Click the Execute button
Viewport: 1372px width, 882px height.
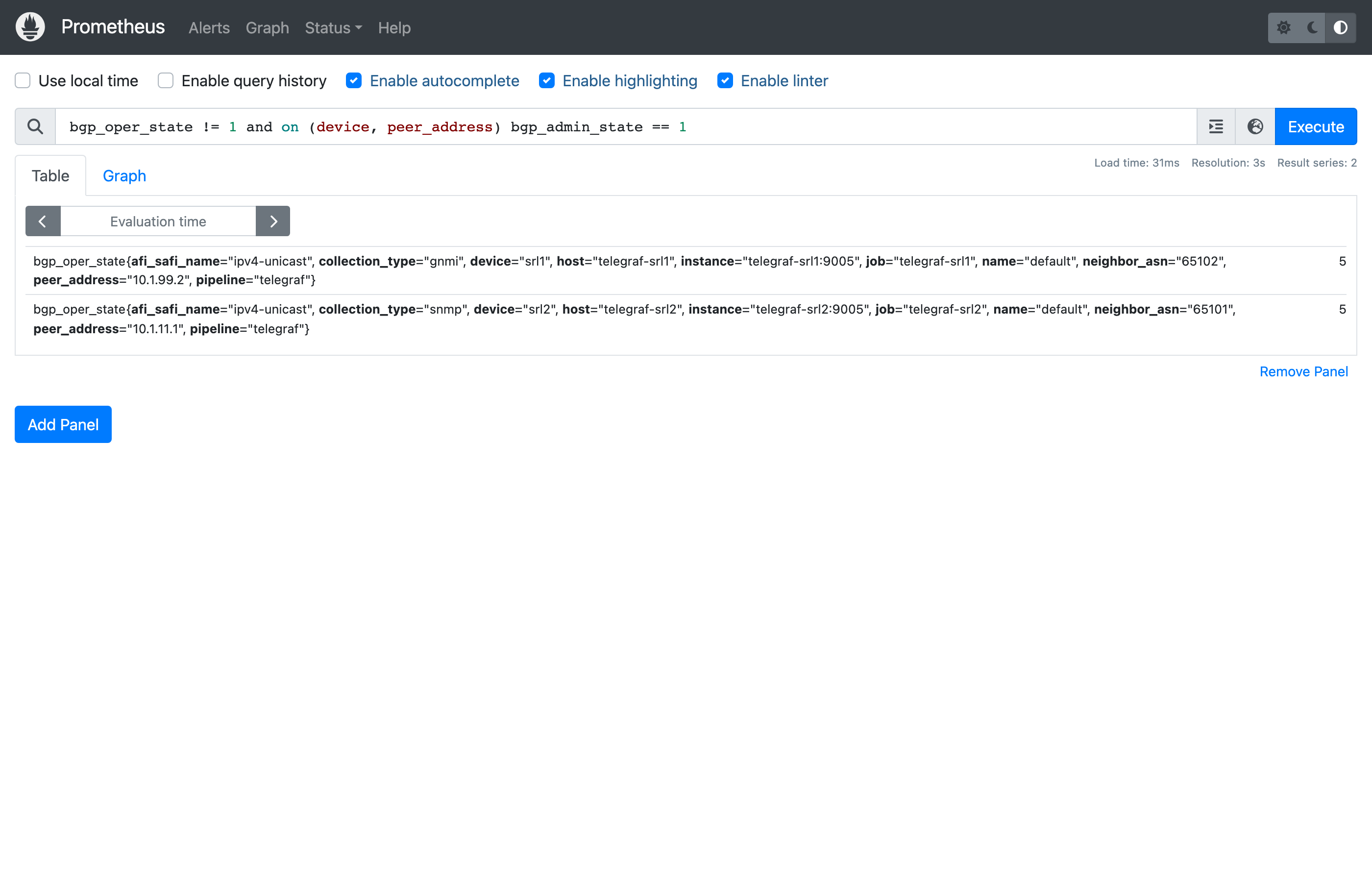click(x=1316, y=126)
